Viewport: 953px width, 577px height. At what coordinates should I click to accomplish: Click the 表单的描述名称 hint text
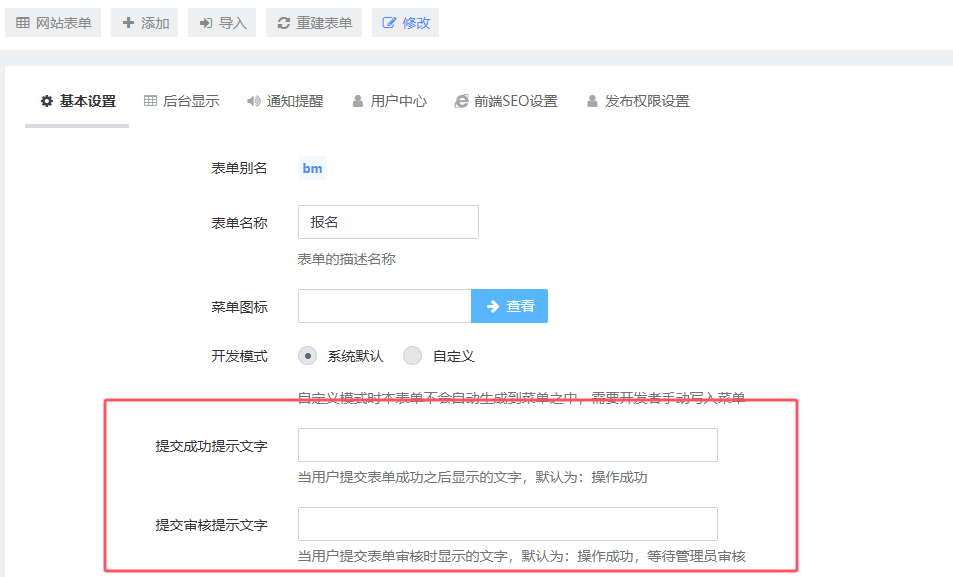[347, 259]
